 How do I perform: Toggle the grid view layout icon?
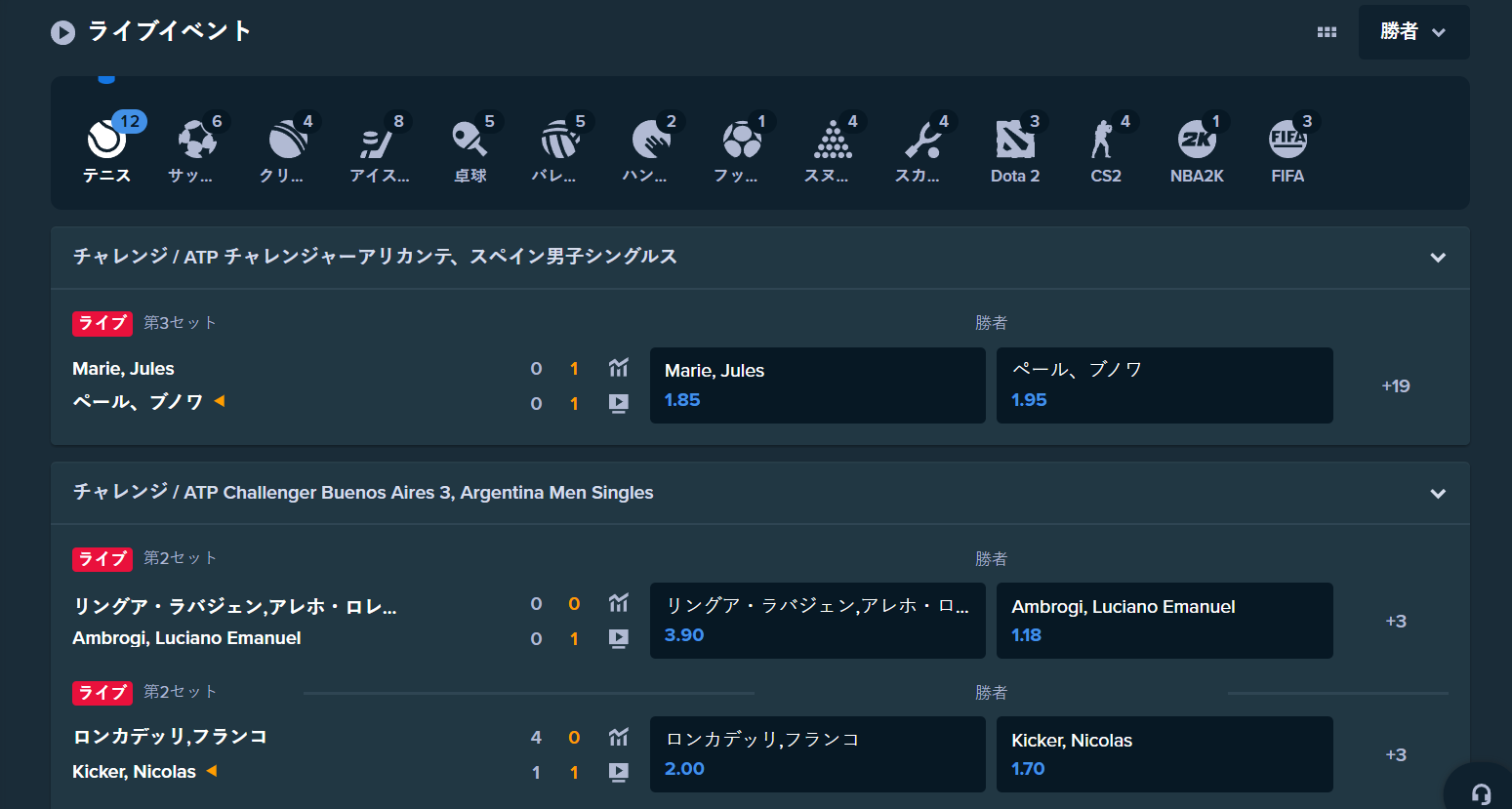click(x=1327, y=32)
